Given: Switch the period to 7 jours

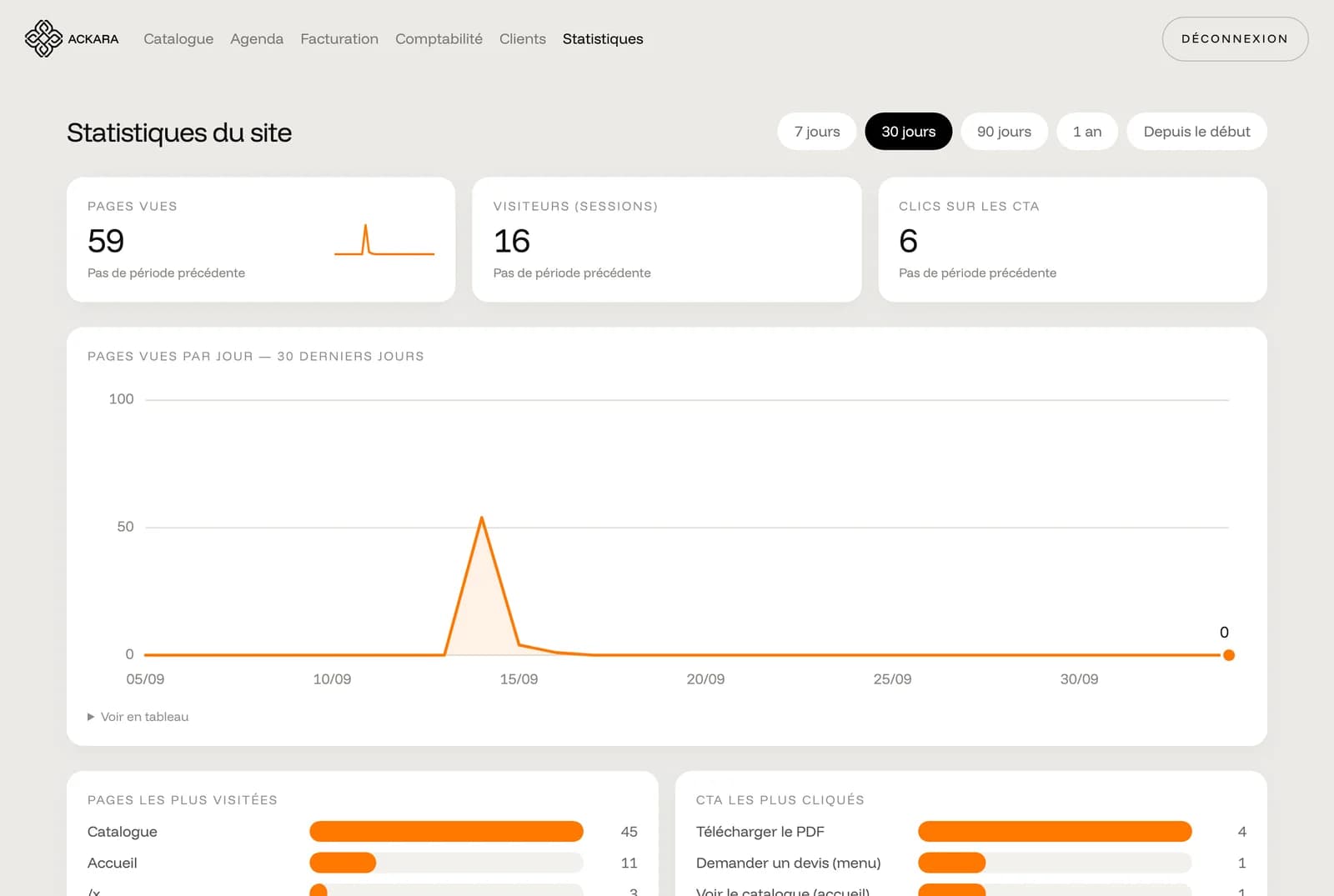Looking at the screenshot, I should (817, 132).
